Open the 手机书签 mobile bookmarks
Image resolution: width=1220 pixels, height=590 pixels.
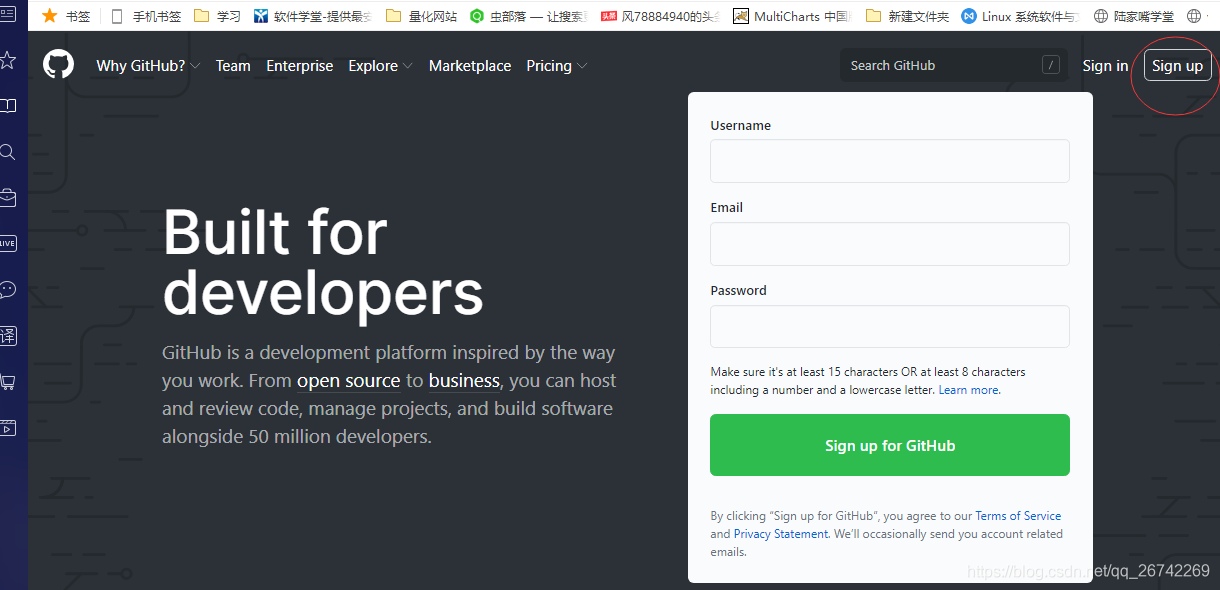(146, 16)
